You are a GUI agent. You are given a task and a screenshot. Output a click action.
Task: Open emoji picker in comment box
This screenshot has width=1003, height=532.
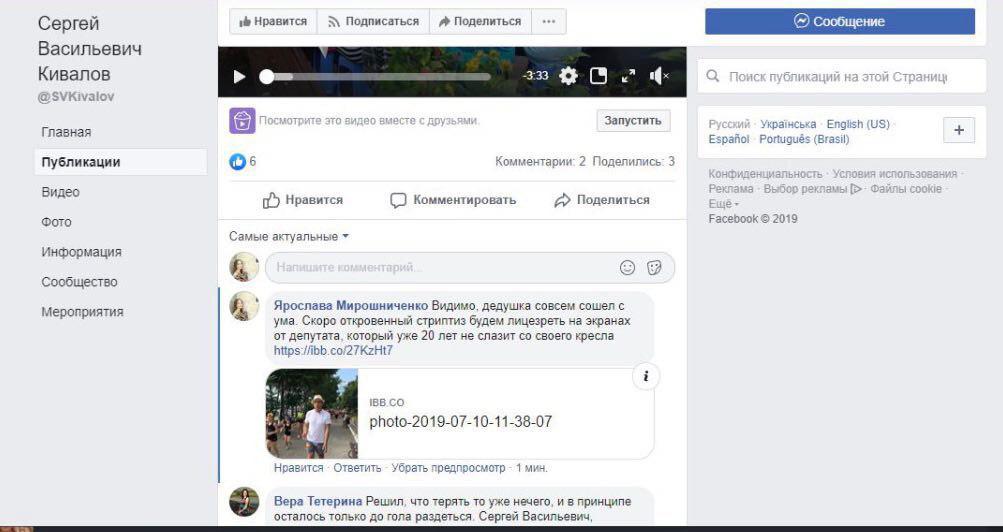pyautogui.click(x=627, y=268)
